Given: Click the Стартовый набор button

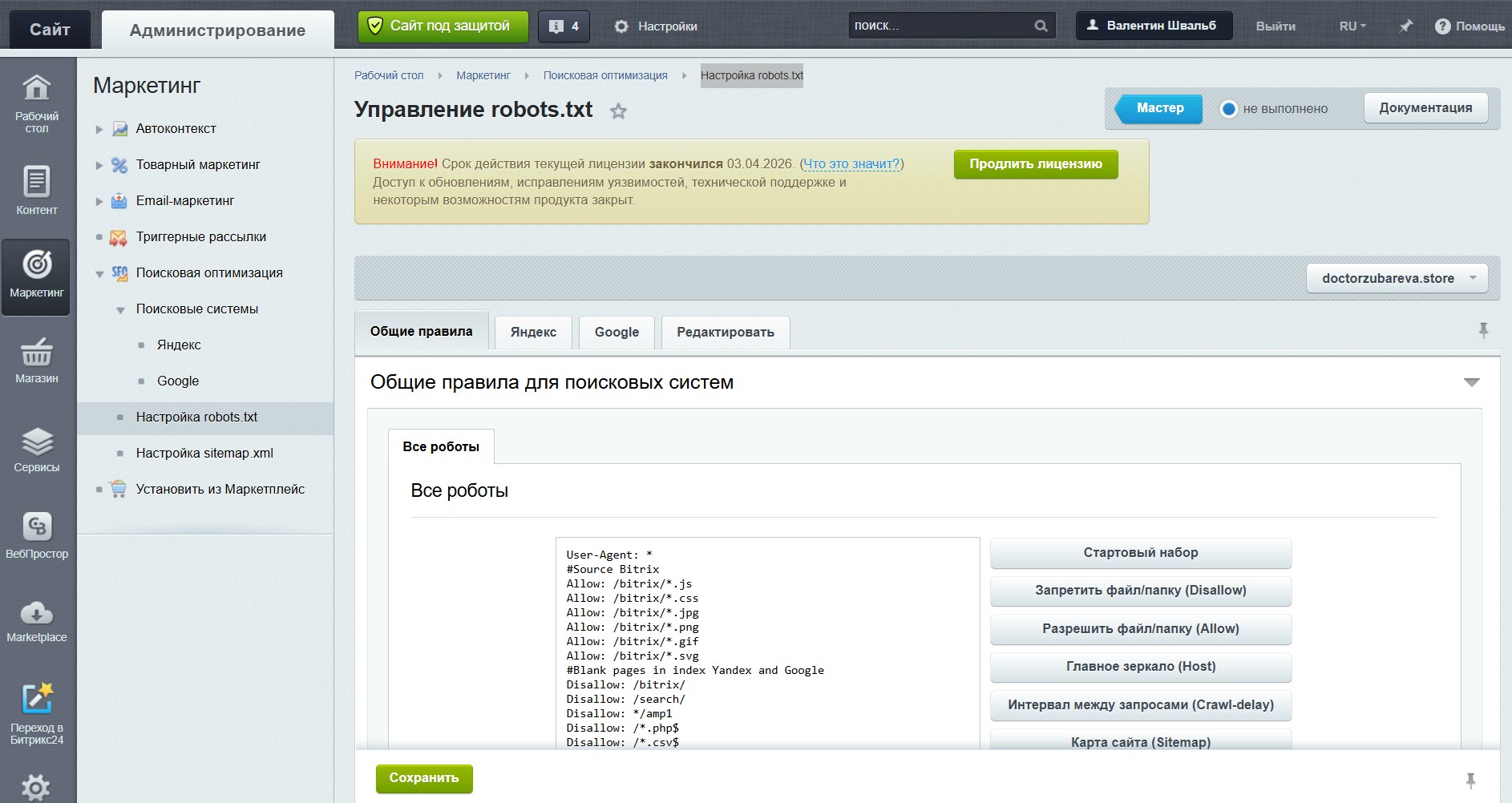Looking at the screenshot, I should [x=1141, y=553].
